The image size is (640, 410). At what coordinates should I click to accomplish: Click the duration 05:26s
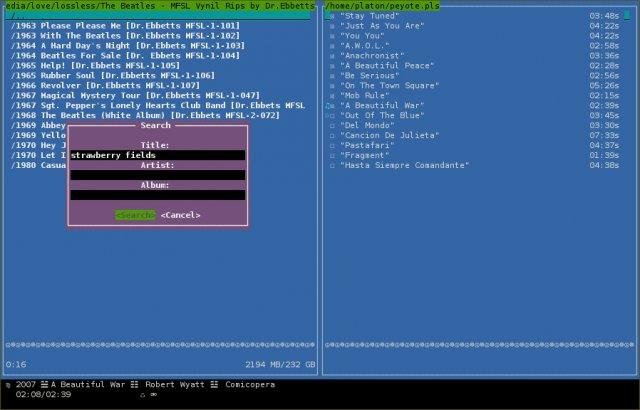pyautogui.click(x=604, y=86)
